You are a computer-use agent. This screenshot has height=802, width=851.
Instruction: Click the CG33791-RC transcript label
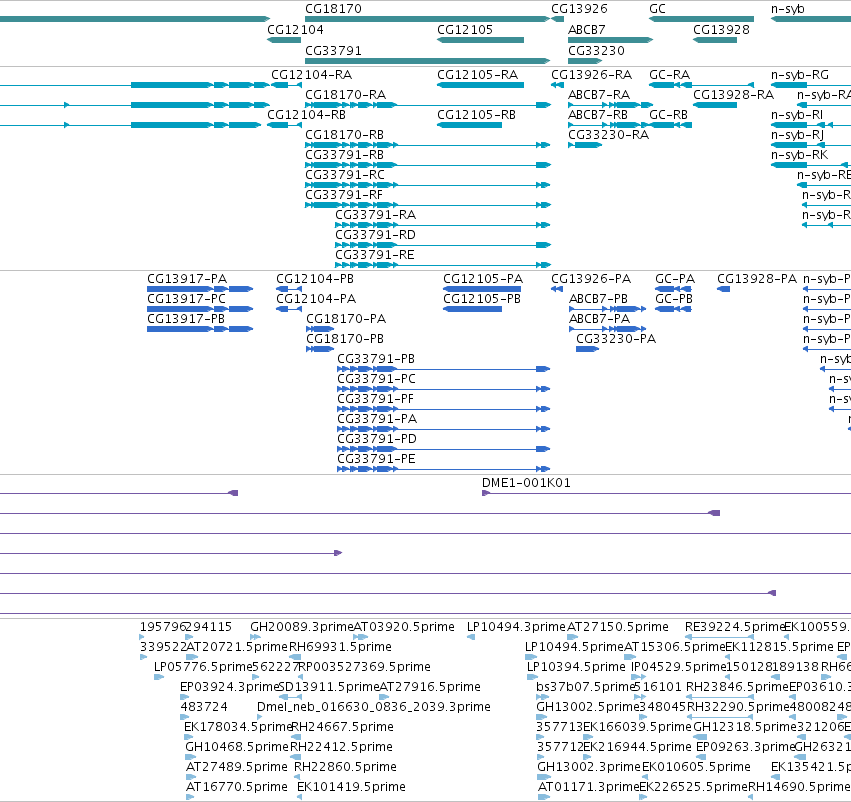pos(345,175)
